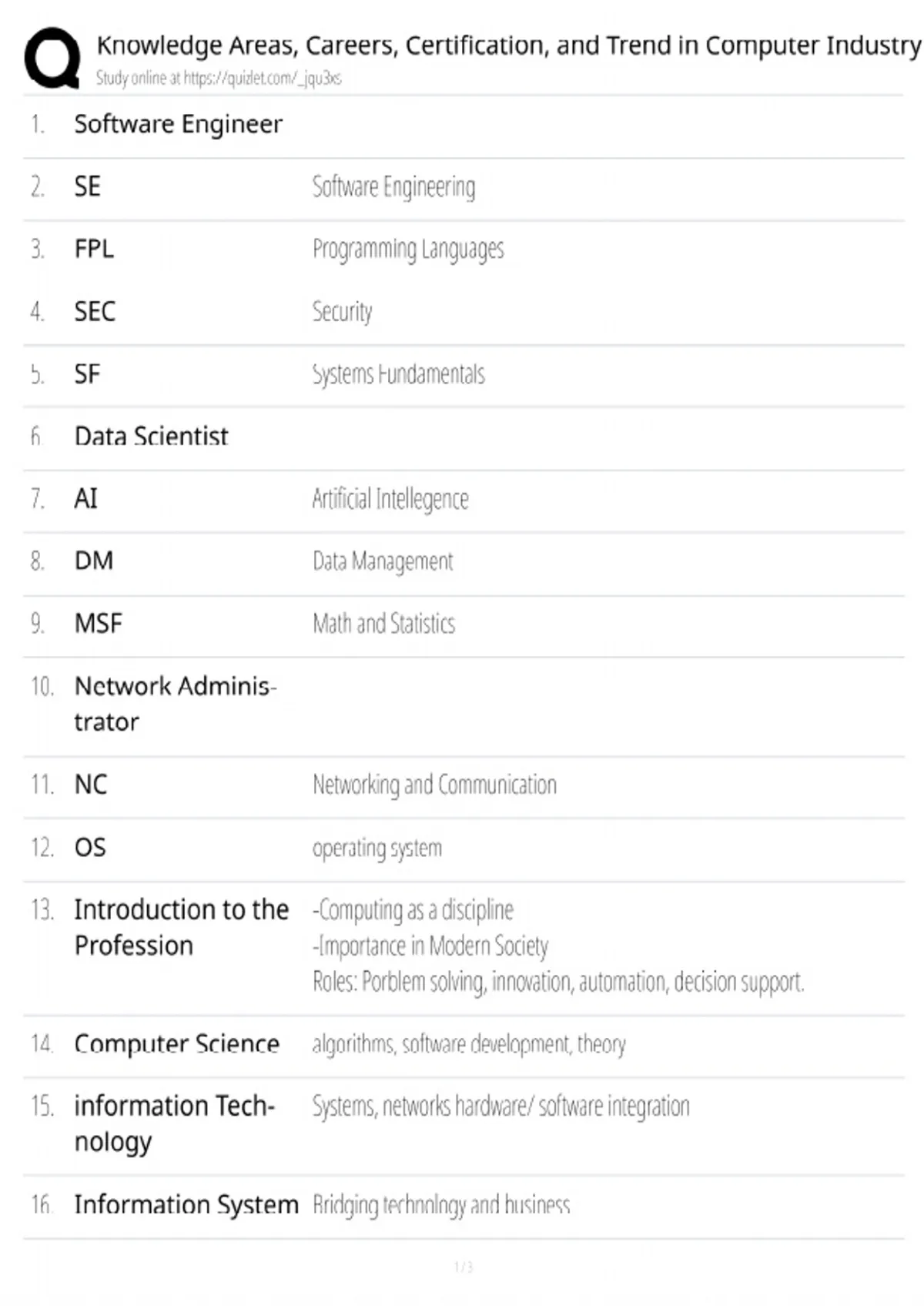
Task: Click the Data Scientist term
Action: [151, 436]
